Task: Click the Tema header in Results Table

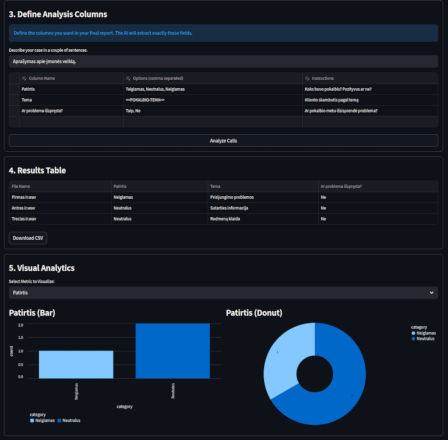Action: 263,186
